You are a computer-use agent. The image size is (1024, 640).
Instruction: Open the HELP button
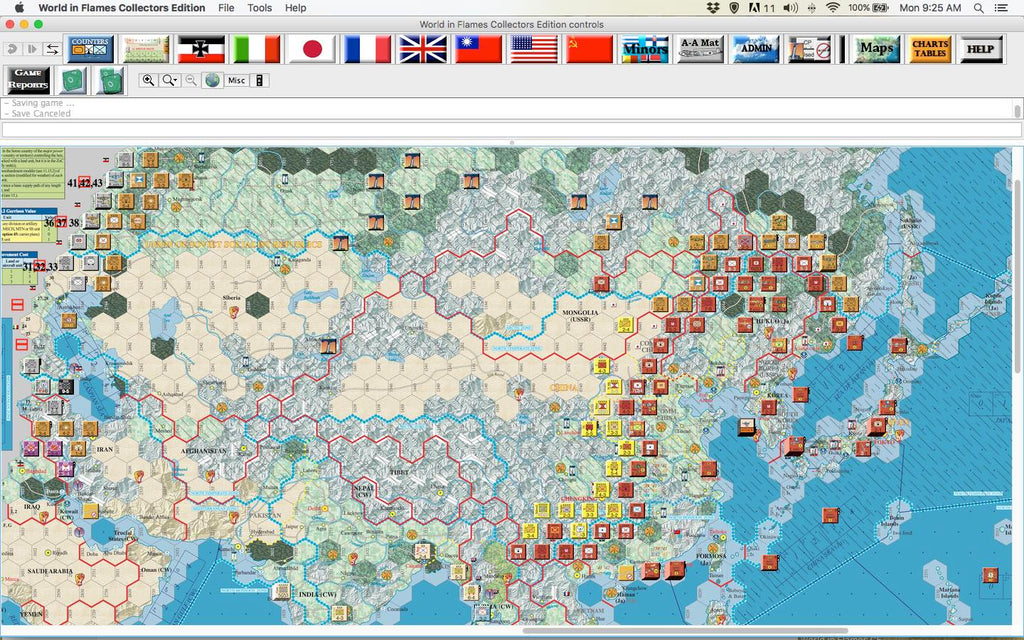[980, 49]
